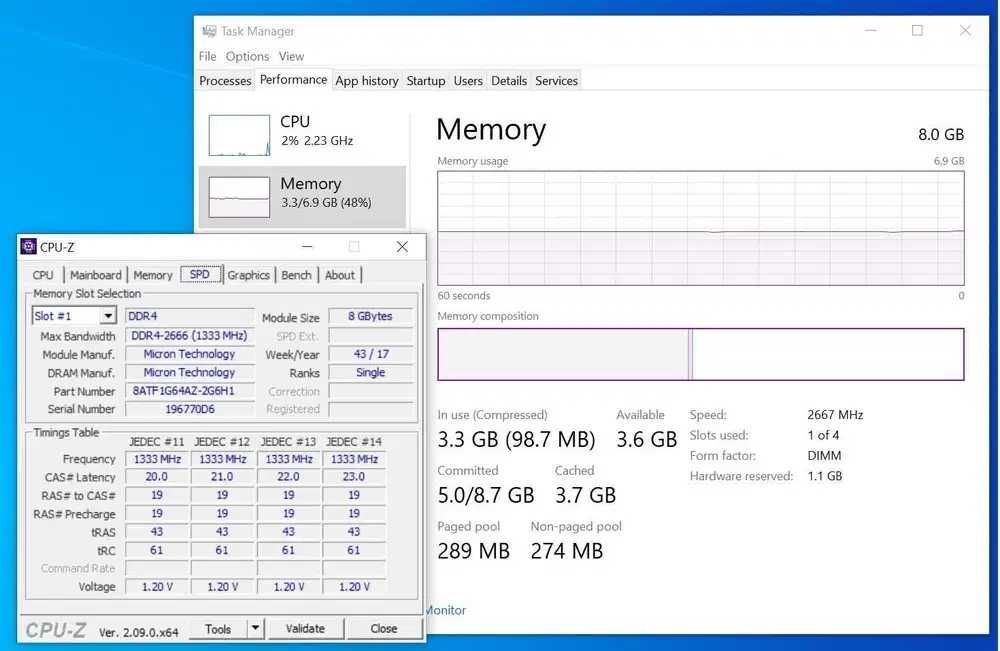The width and height of the screenshot is (1000, 651).
Task: Switch to the Processes tab
Action: point(225,81)
